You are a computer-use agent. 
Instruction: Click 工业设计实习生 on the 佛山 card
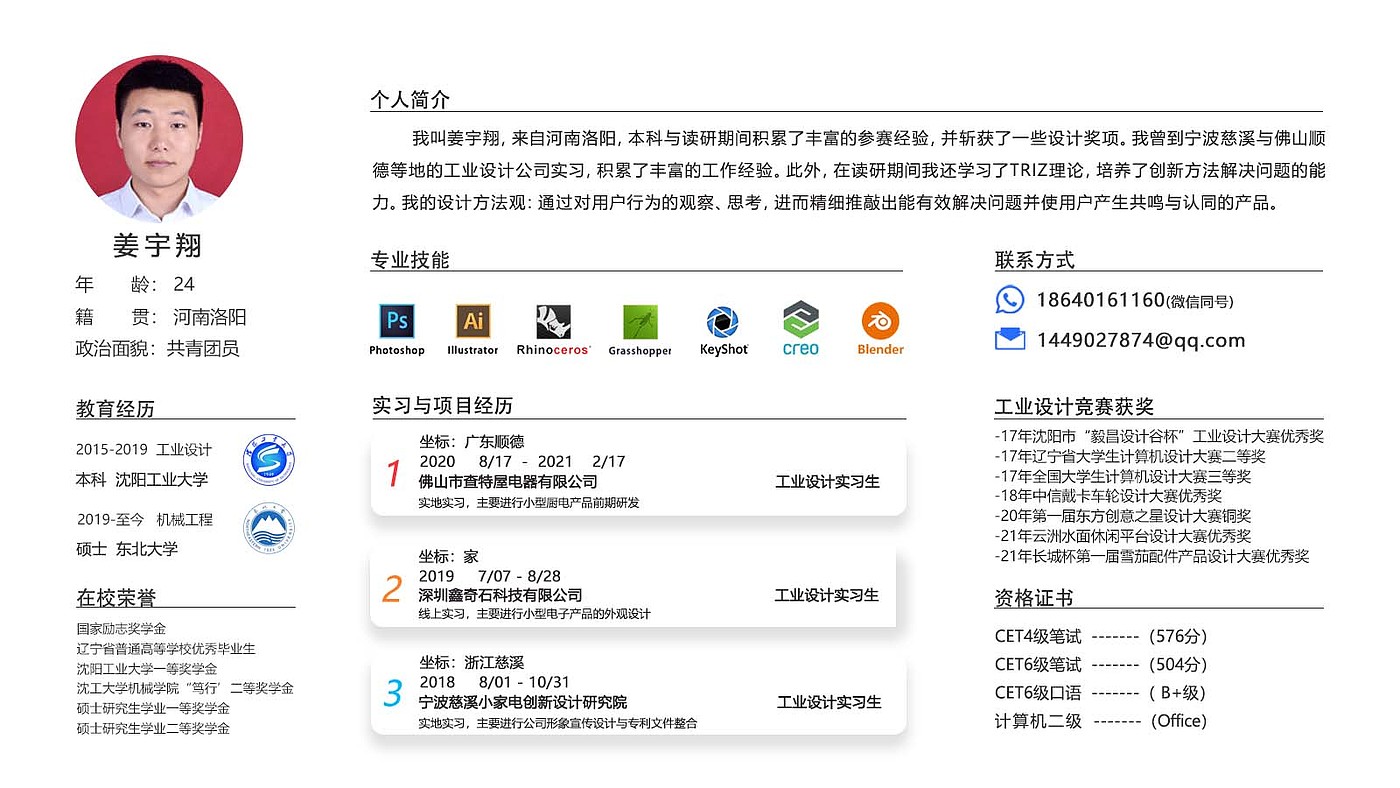click(x=828, y=482)
